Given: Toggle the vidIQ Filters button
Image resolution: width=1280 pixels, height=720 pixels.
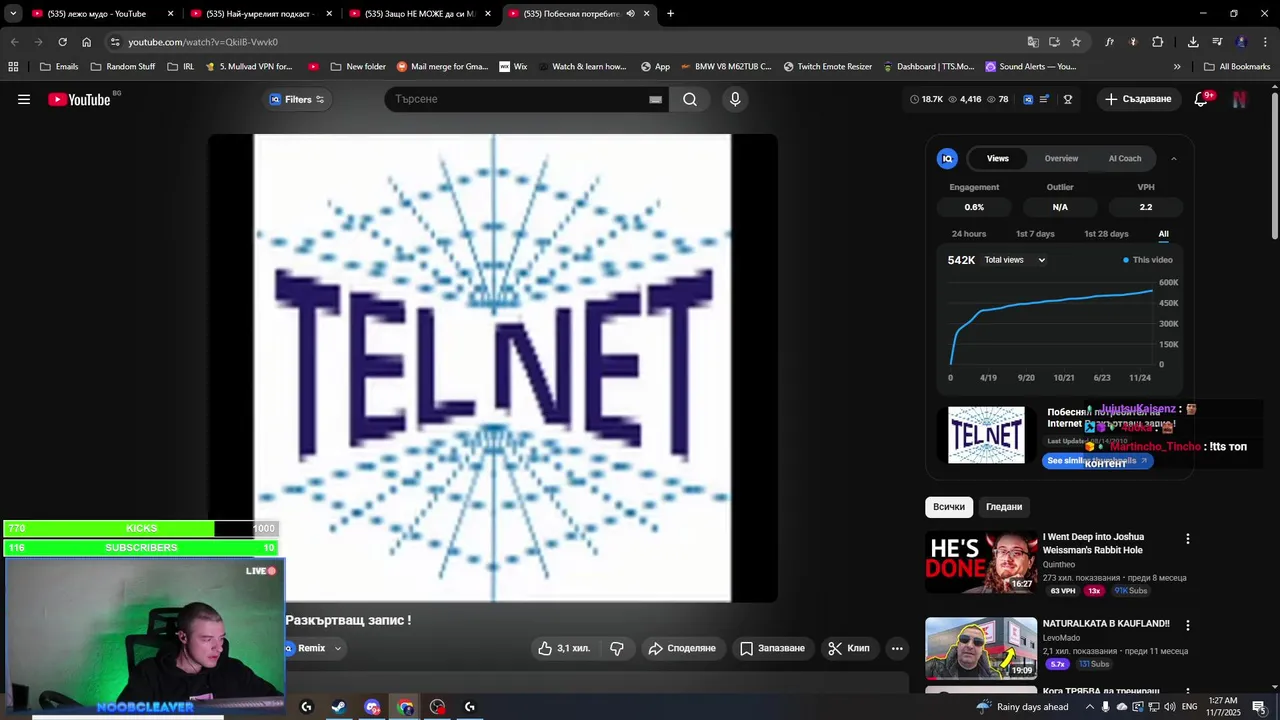Looking at the screenshot, I should pos(297,99).
